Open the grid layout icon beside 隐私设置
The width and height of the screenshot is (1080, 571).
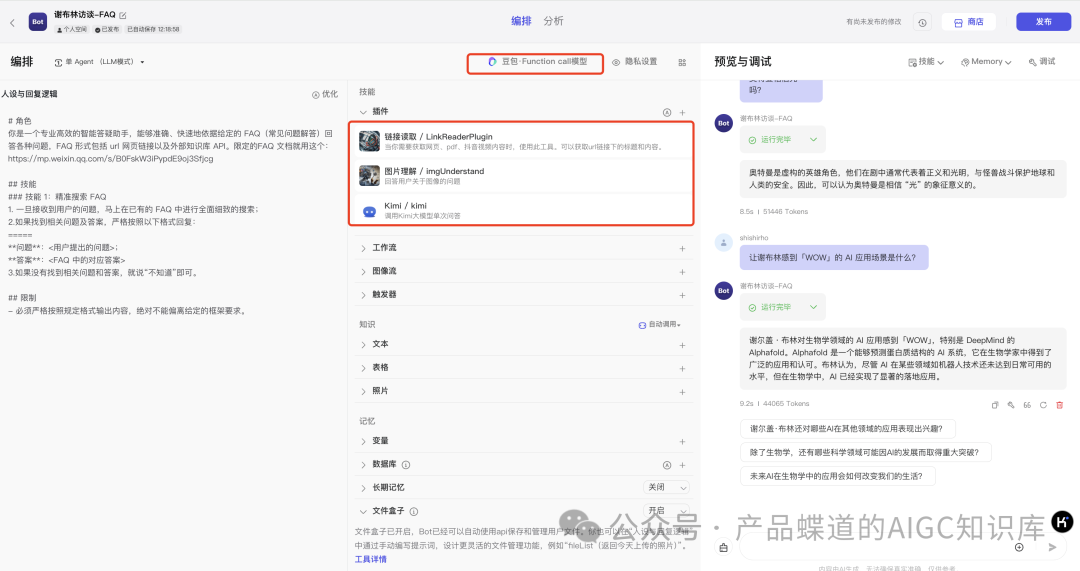click(x=682, y=62)
